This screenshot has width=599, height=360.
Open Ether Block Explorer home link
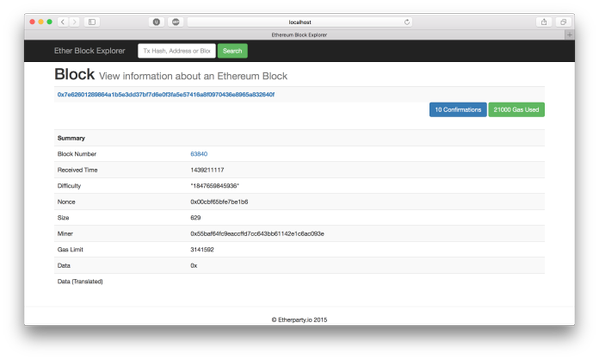[x=89, y=51]
